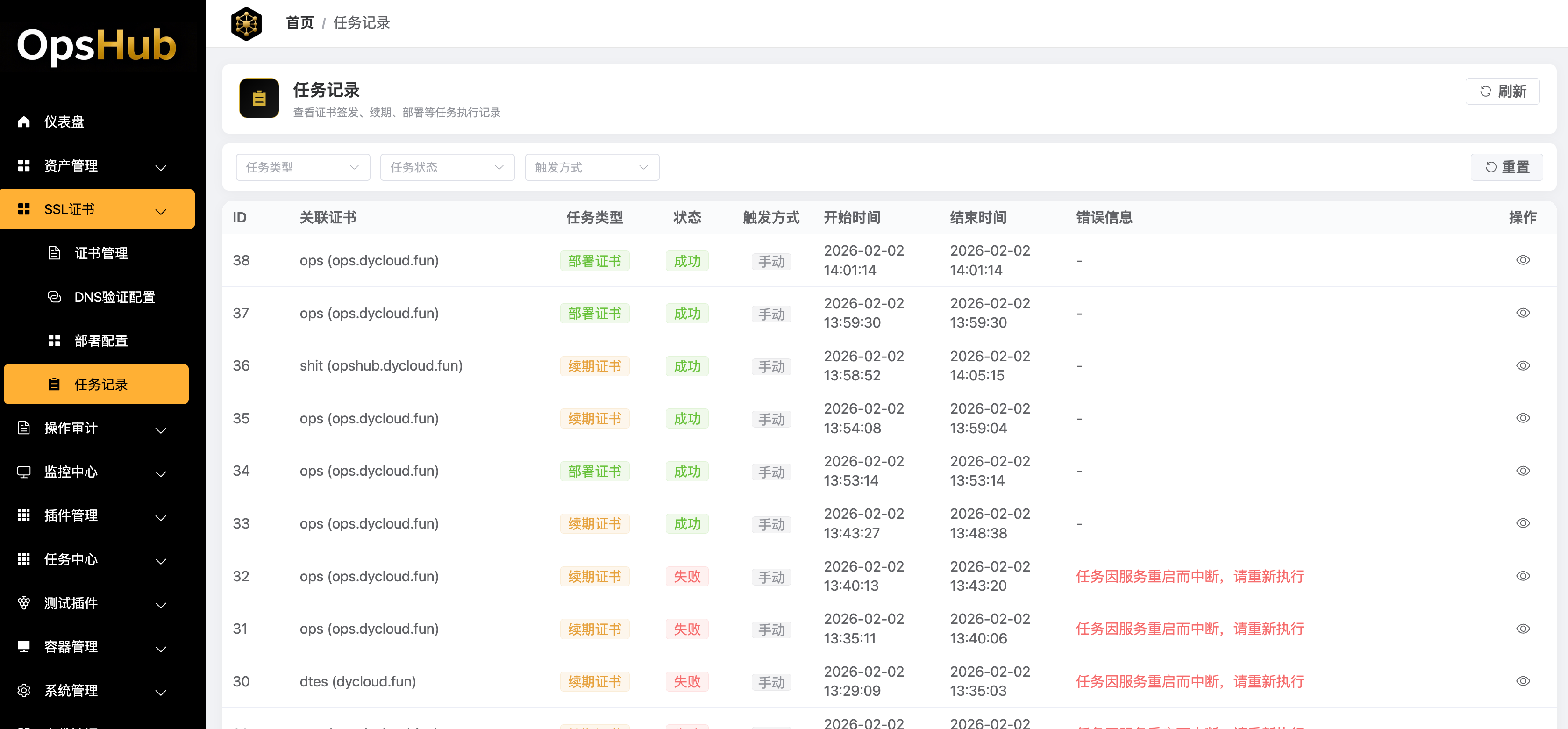Screen dimensions: 1568x729
Task: Click the 仪表盘 home icon in sidebar
Action: click(24, 122)
